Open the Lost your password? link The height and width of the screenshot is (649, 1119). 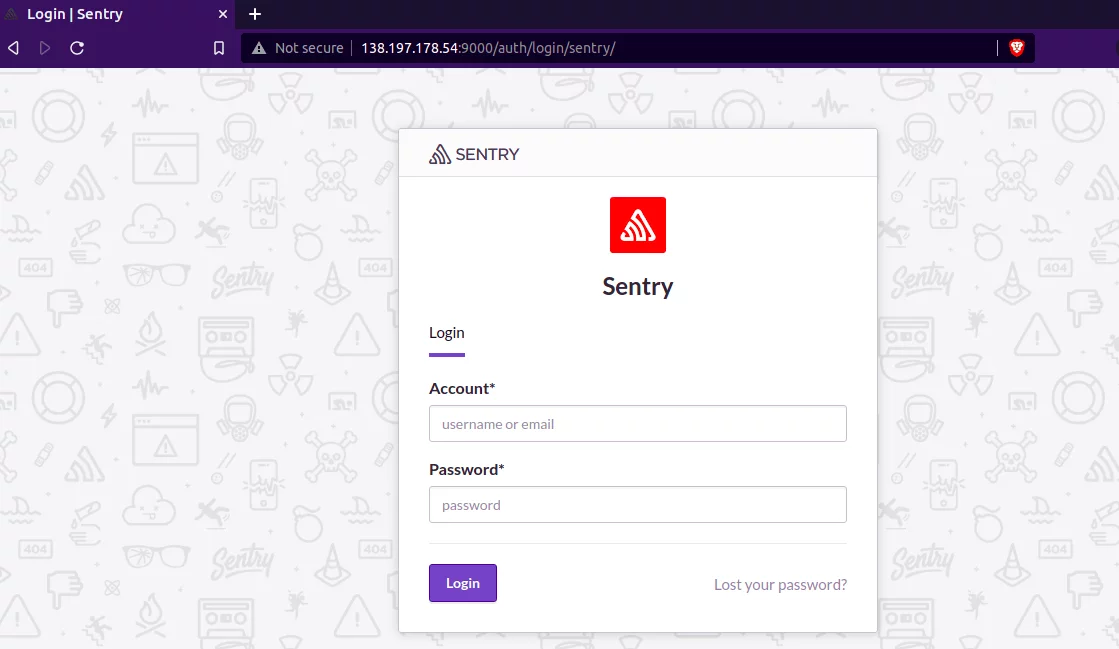click(x=780, y=585)
